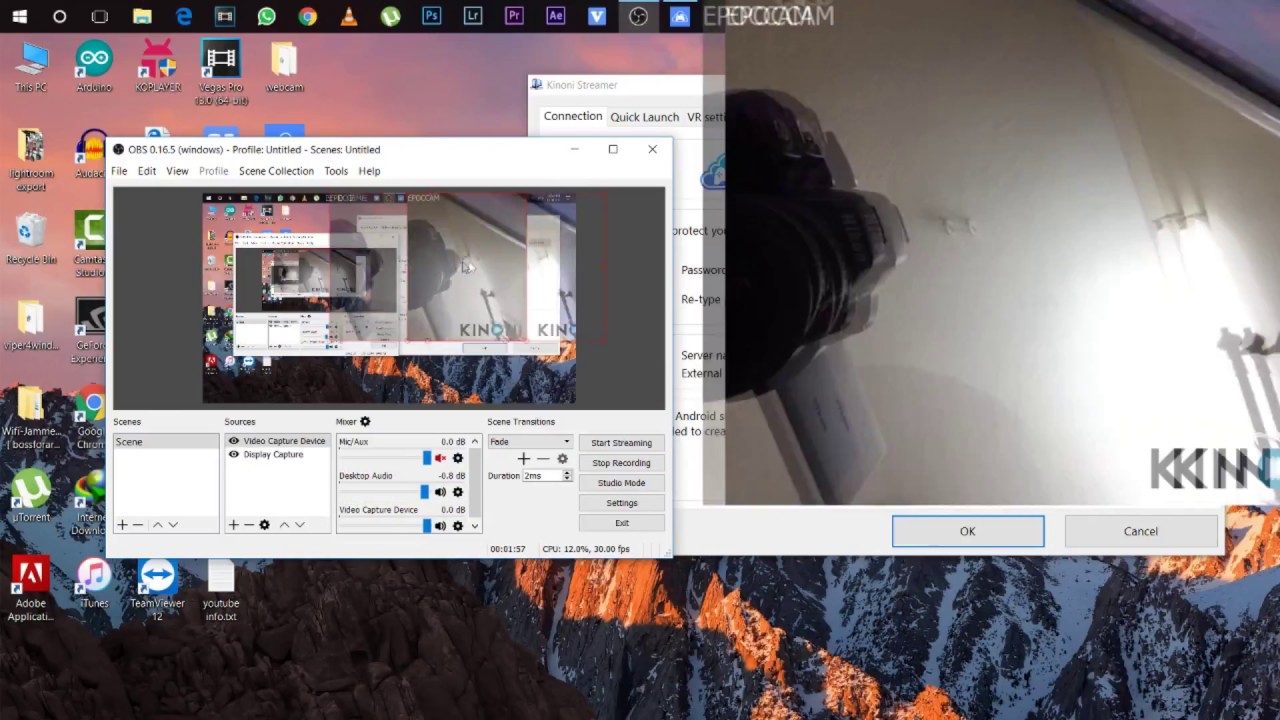Move scene up with arrow

coord(157,525)
